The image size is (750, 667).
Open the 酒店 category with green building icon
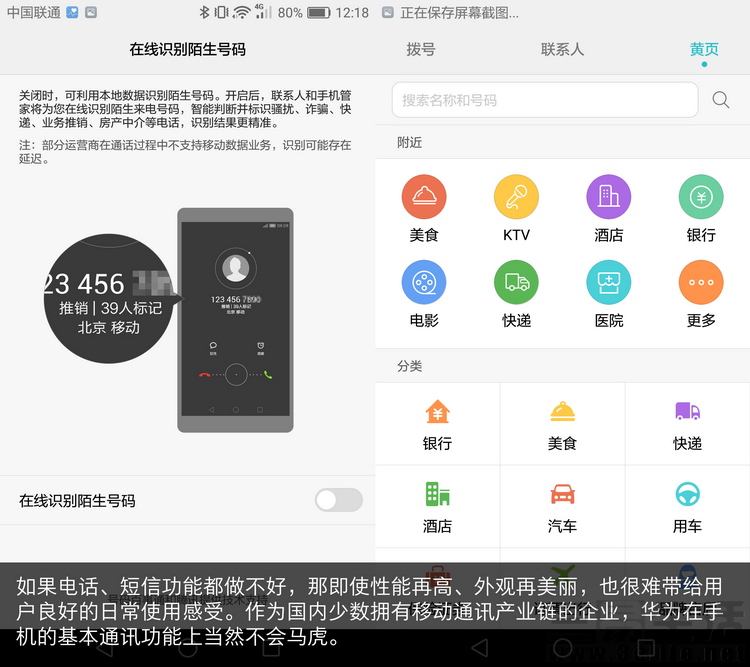[x=437, y=506]
